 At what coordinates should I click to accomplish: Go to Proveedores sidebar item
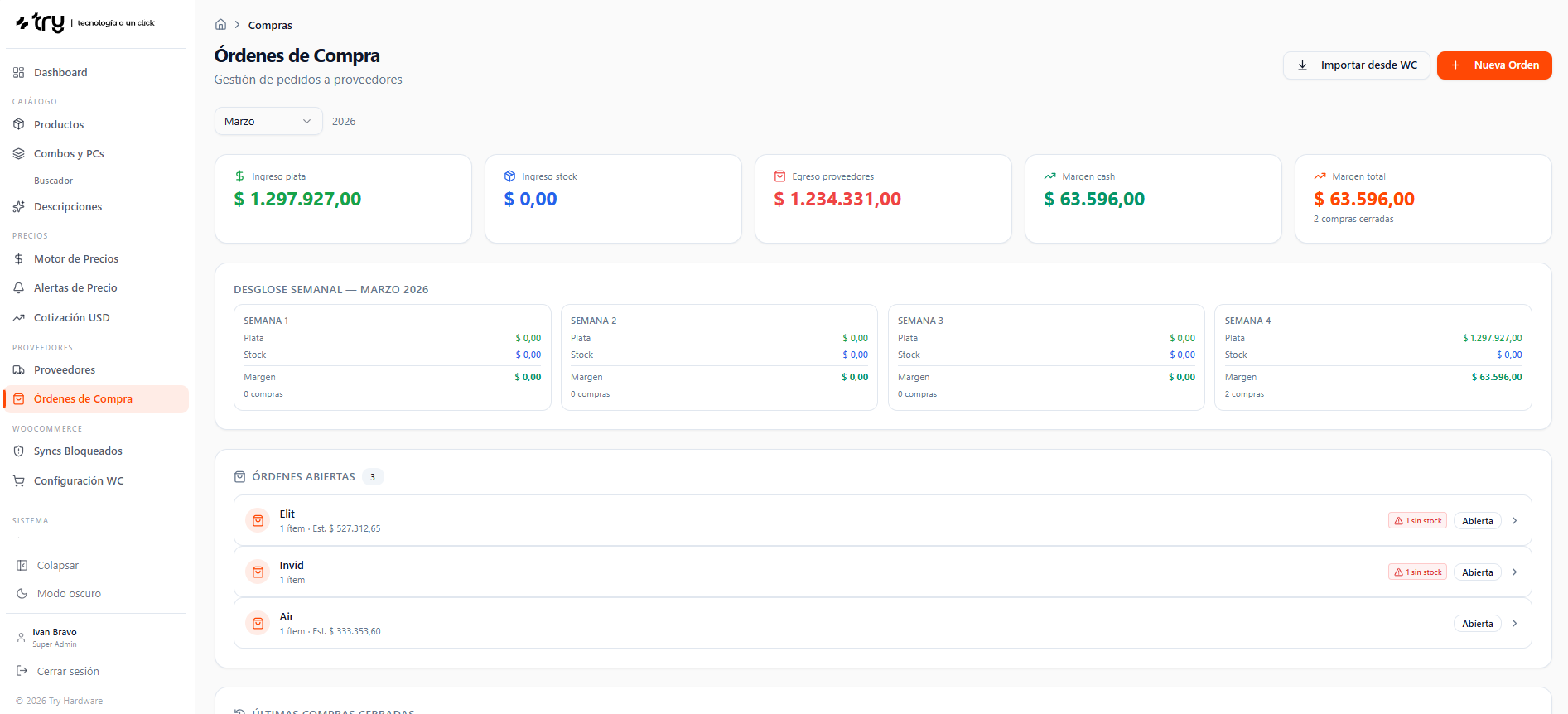click(65, 370)
